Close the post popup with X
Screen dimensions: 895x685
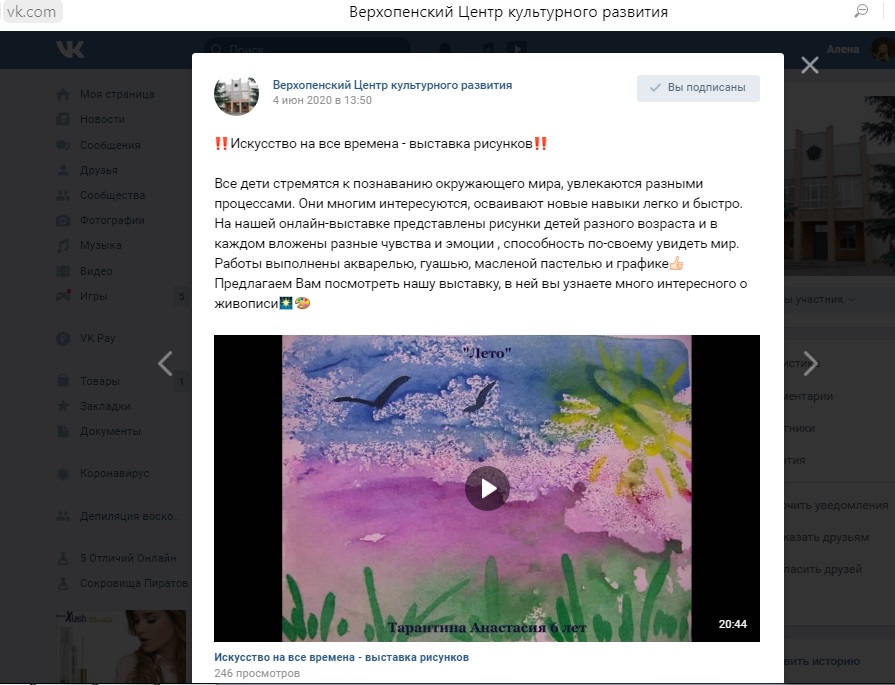(x=809, y=65)
